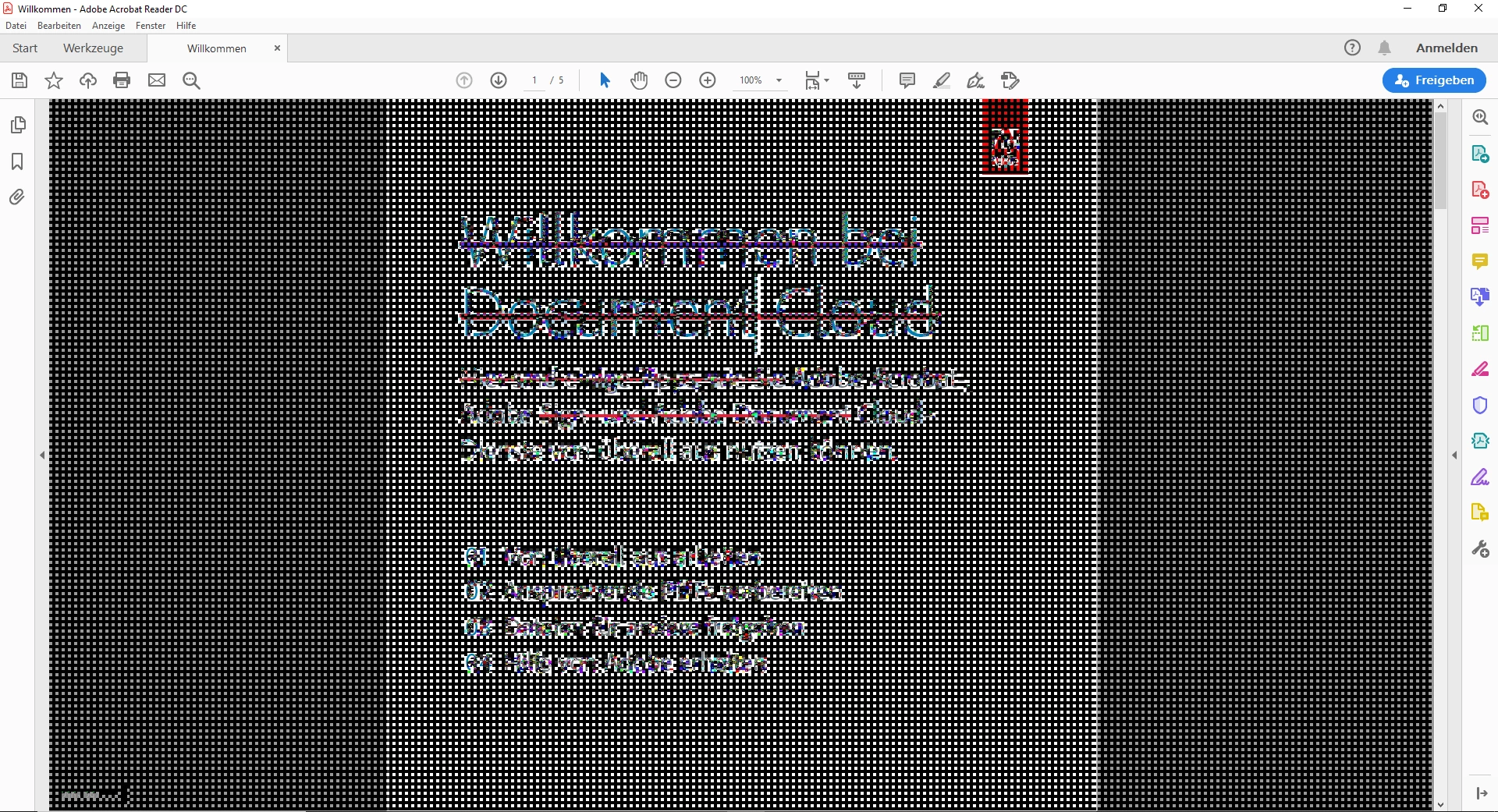Image resolution: width=1498 pixels, height=812 pixels.
Task: Open search tools magnifier in right pane
Action: [x=1480, y=117]
